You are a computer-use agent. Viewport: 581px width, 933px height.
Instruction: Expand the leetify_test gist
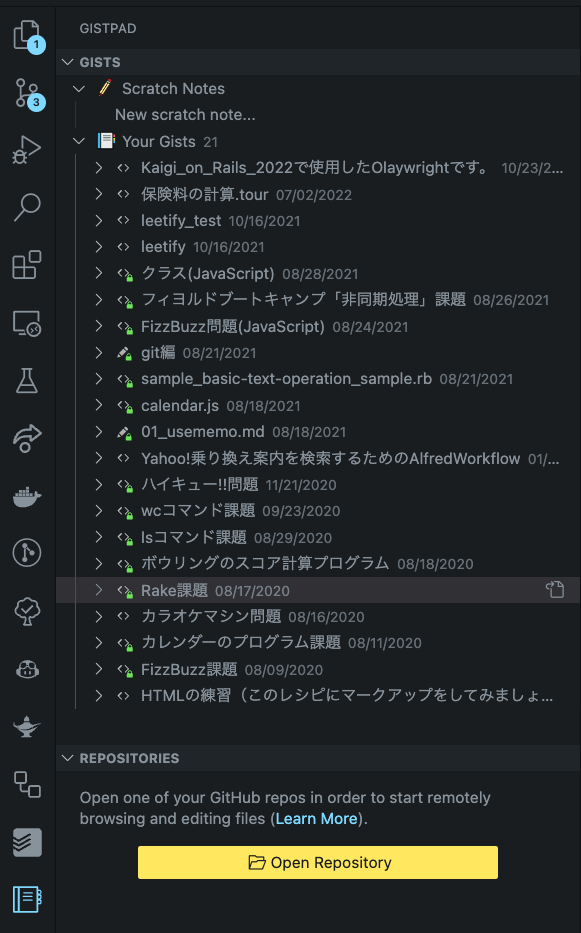[97, 220]
